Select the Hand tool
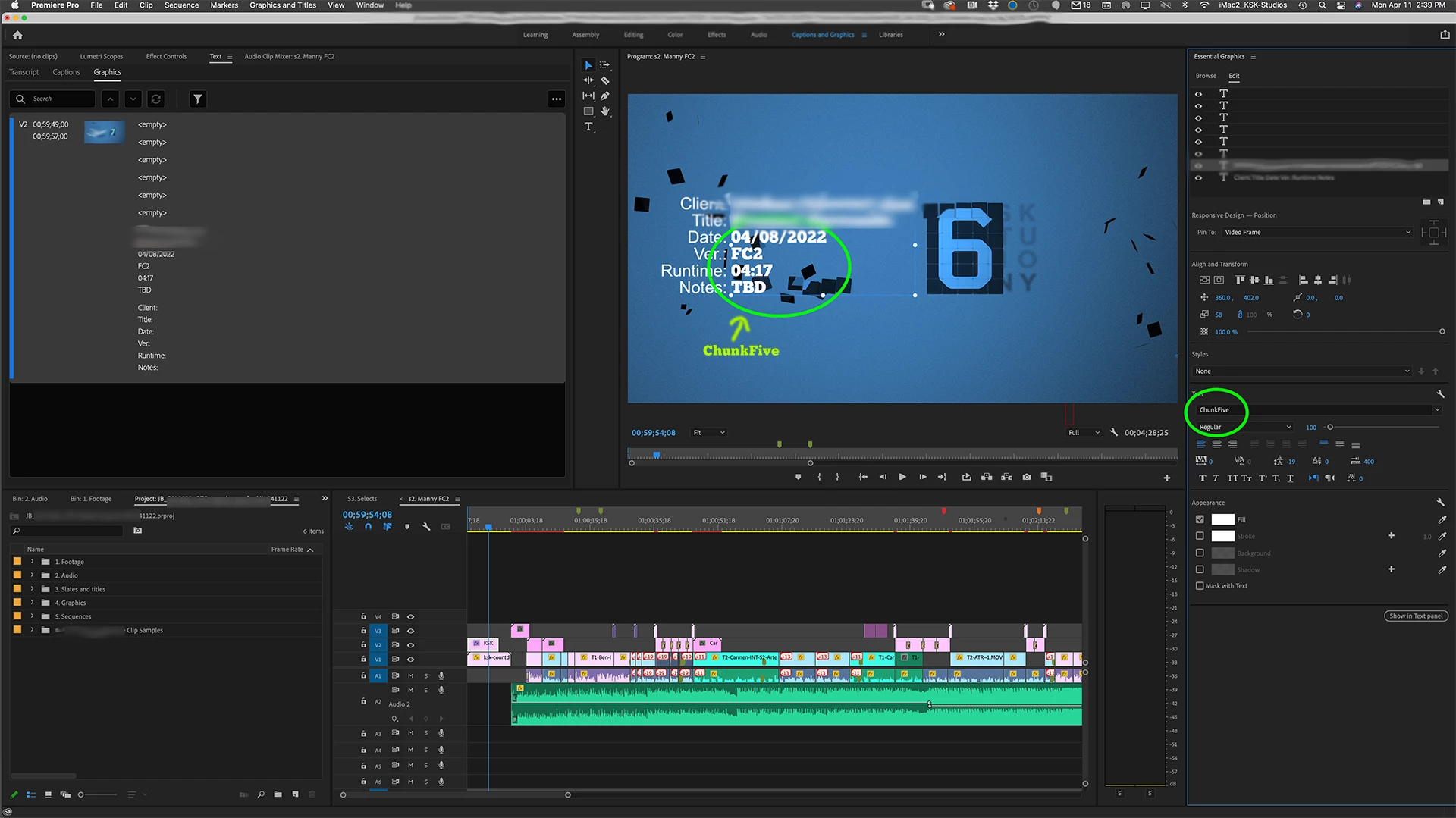Screen dimensions: 1456x818 (x=605, y=111)
